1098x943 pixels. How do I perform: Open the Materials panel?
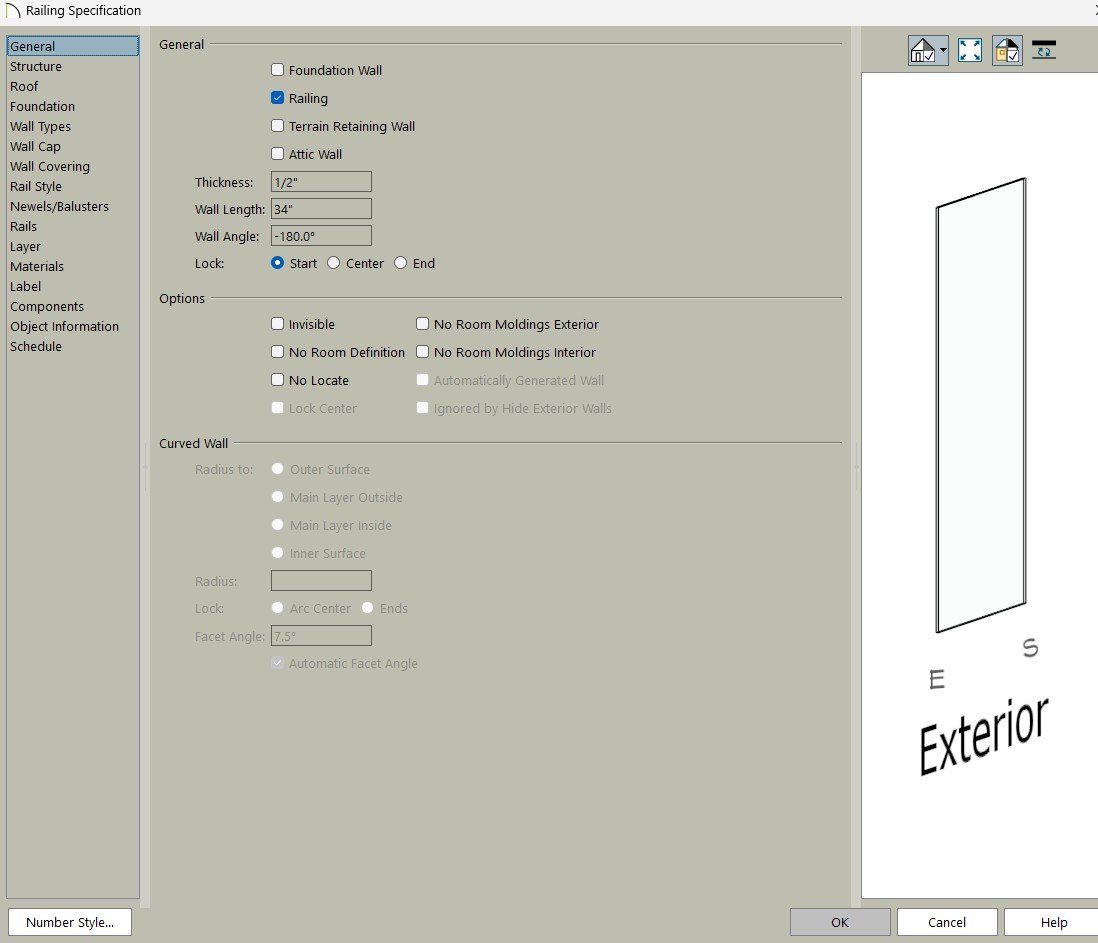click(73, 266)
